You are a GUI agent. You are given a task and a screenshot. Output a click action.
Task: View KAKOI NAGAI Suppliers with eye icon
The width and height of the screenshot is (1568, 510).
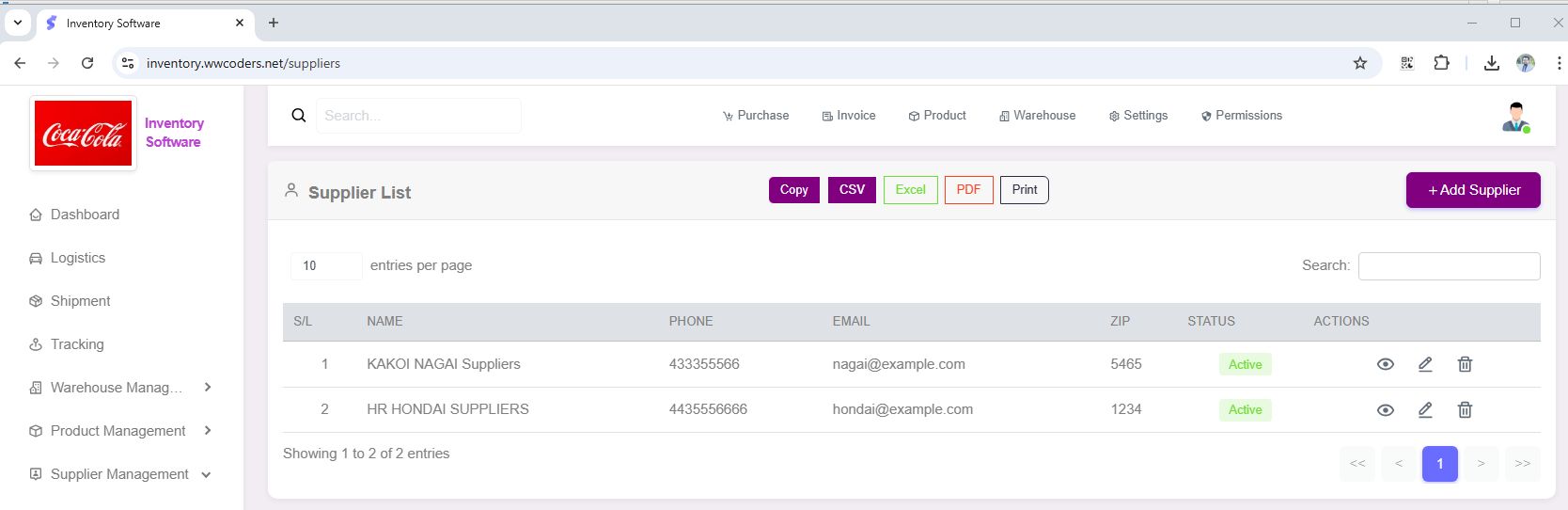pyautogui.click(x=1386, y=364)
